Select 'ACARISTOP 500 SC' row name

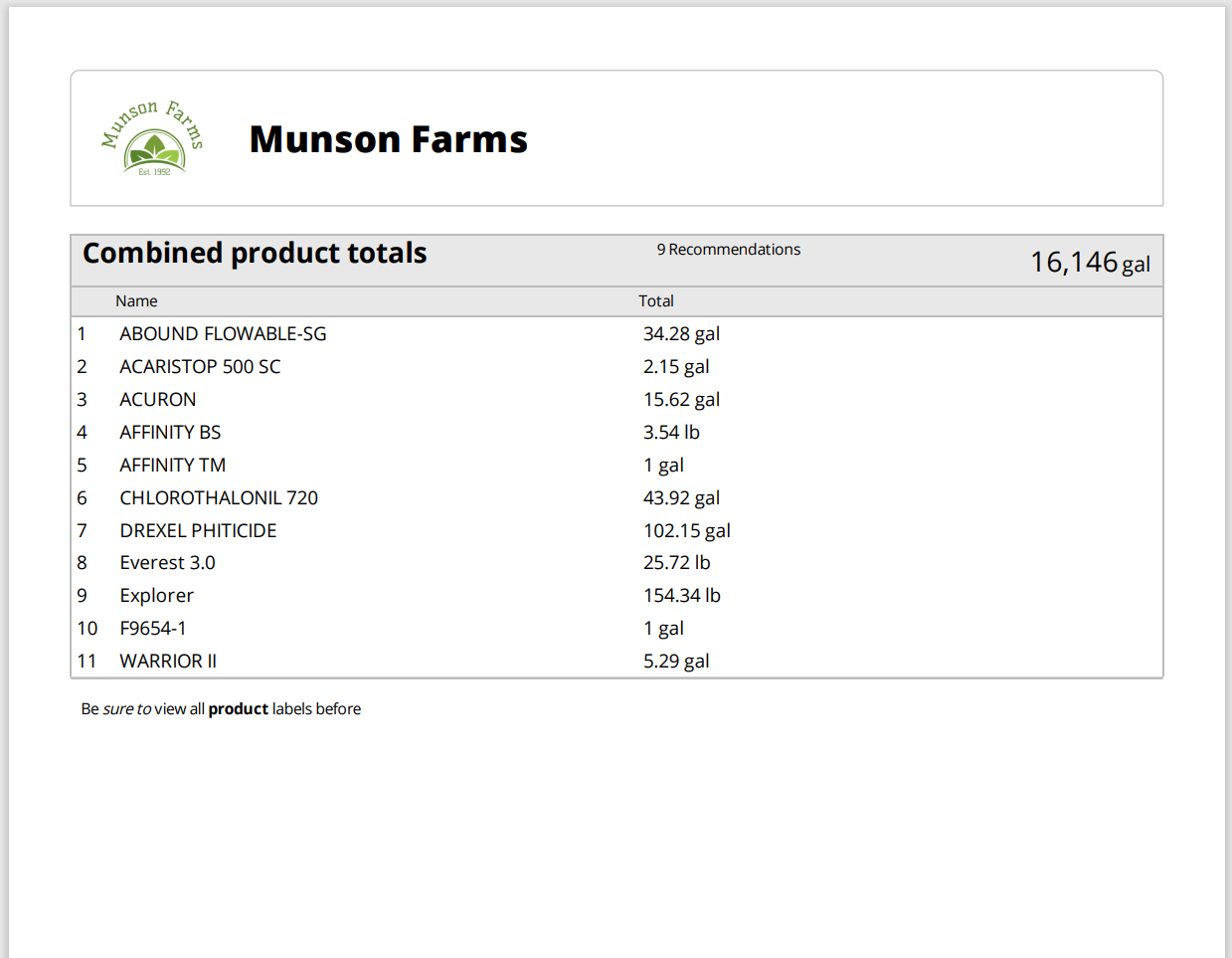point(200,367)
